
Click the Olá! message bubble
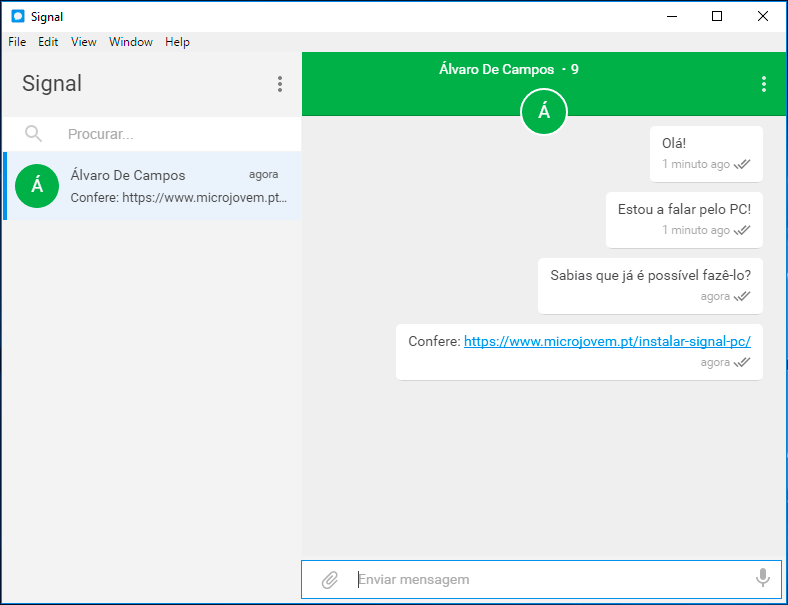tap(706, 154)
